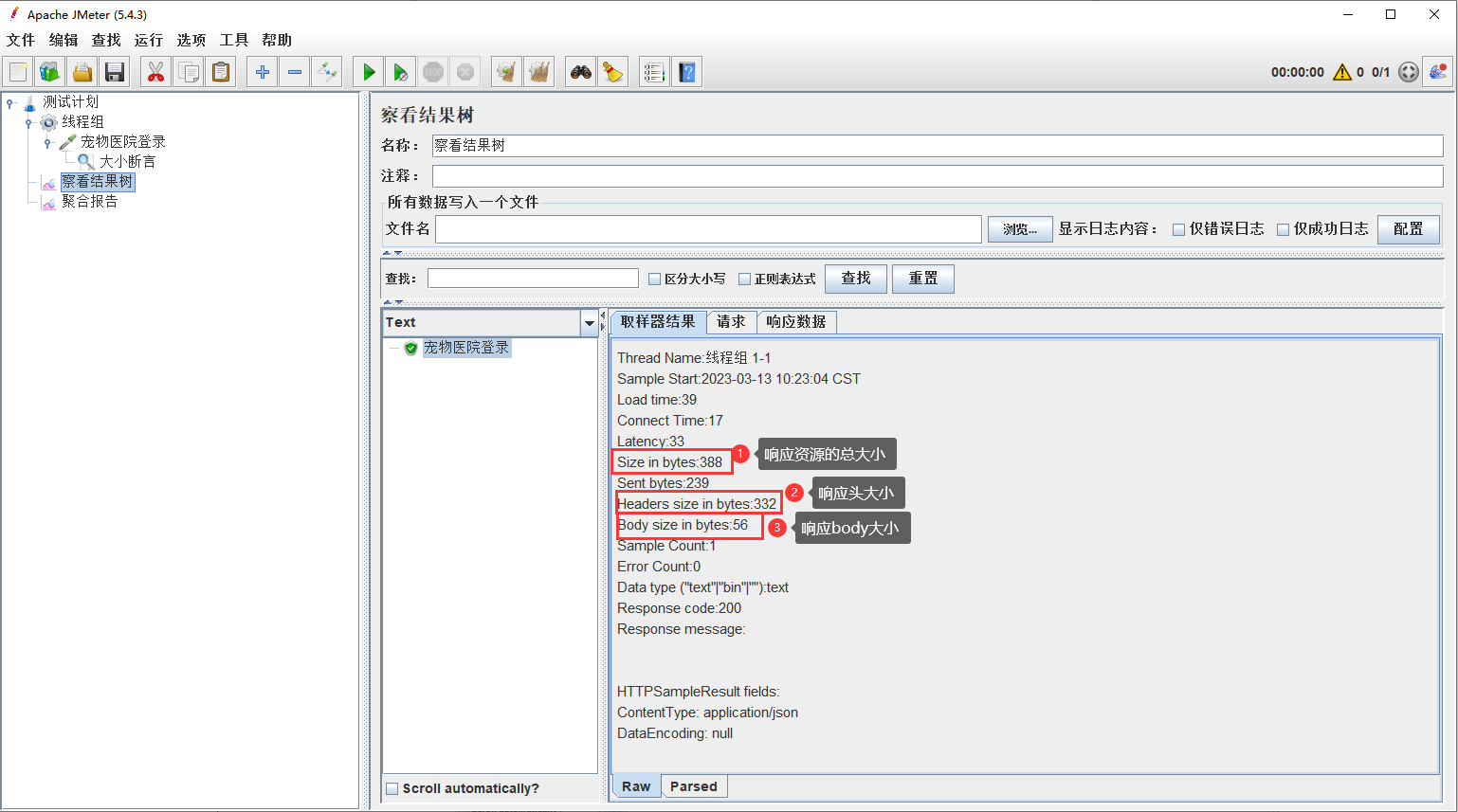Collapse the 宠物医院登录 tree node

click(x=47, y=142)
